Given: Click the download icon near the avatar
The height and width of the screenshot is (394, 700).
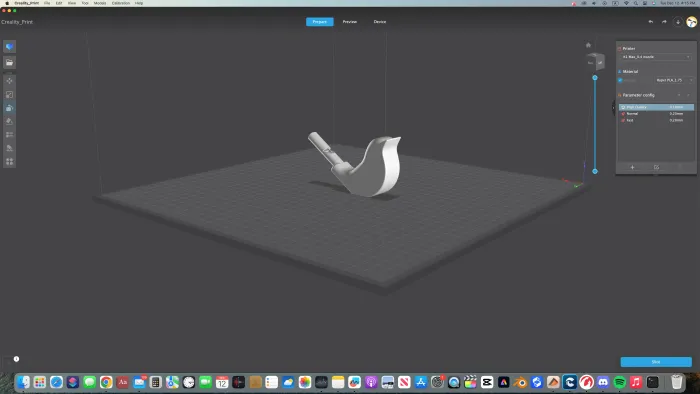Looking at the screenshot, I should (678, 22).
